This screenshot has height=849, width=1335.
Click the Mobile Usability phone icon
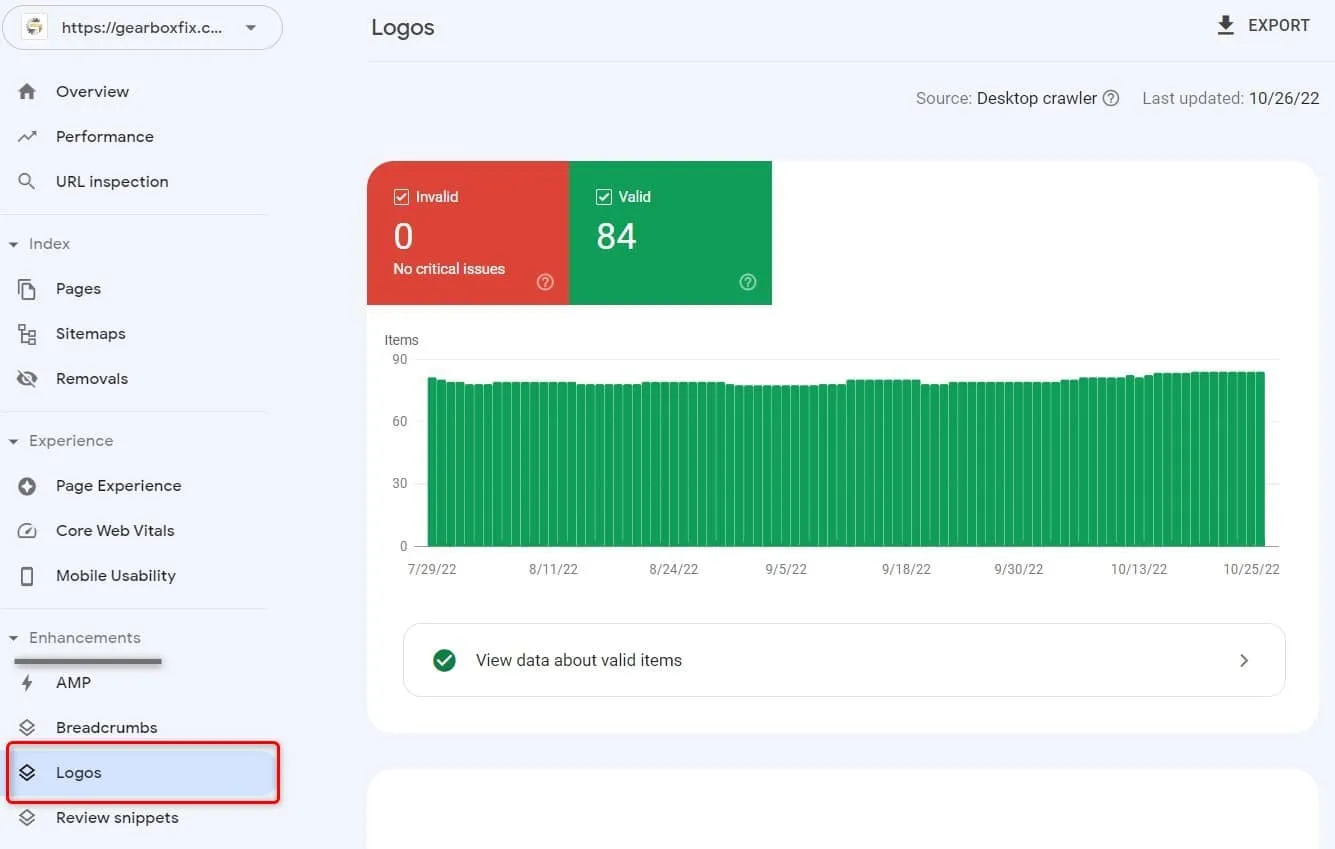click(x=27, y=576)
